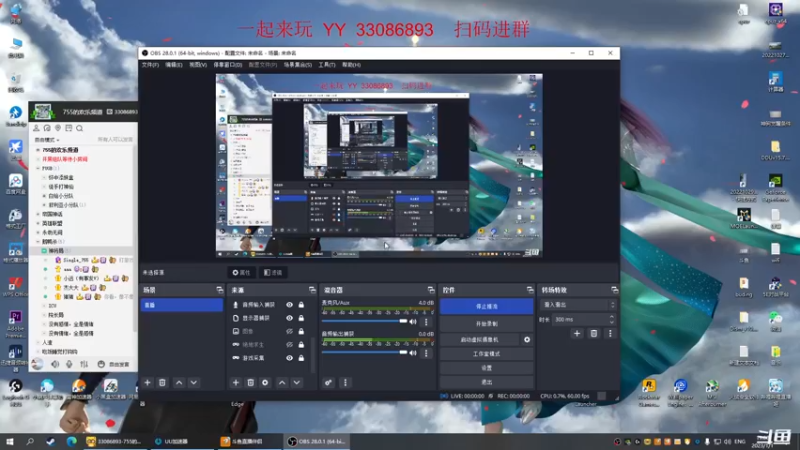Float the Scene Transitions dock panel
The height and width of the screenshot is (450, 800).
point(615,290)
